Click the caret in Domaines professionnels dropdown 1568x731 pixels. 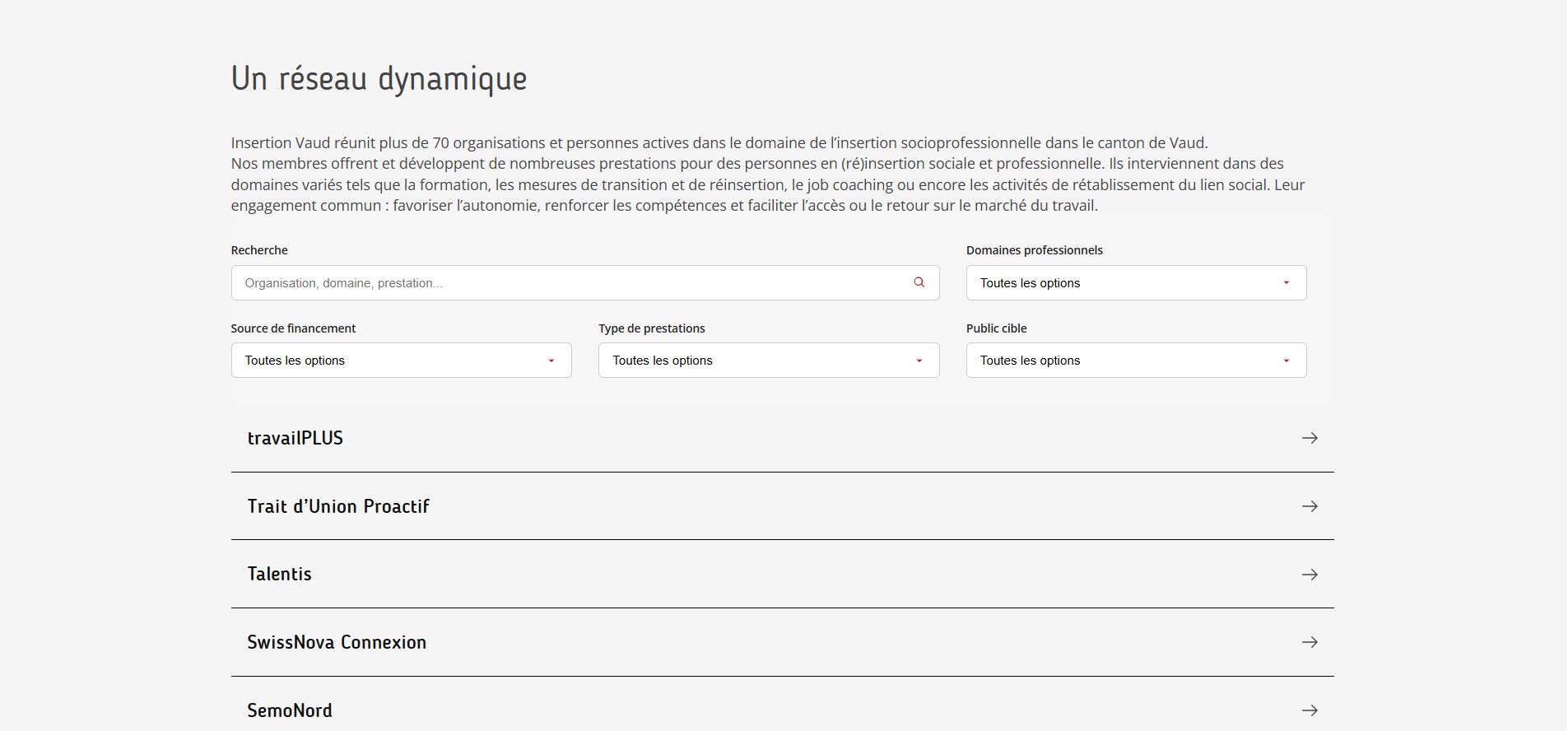(x=1287, y=283)
